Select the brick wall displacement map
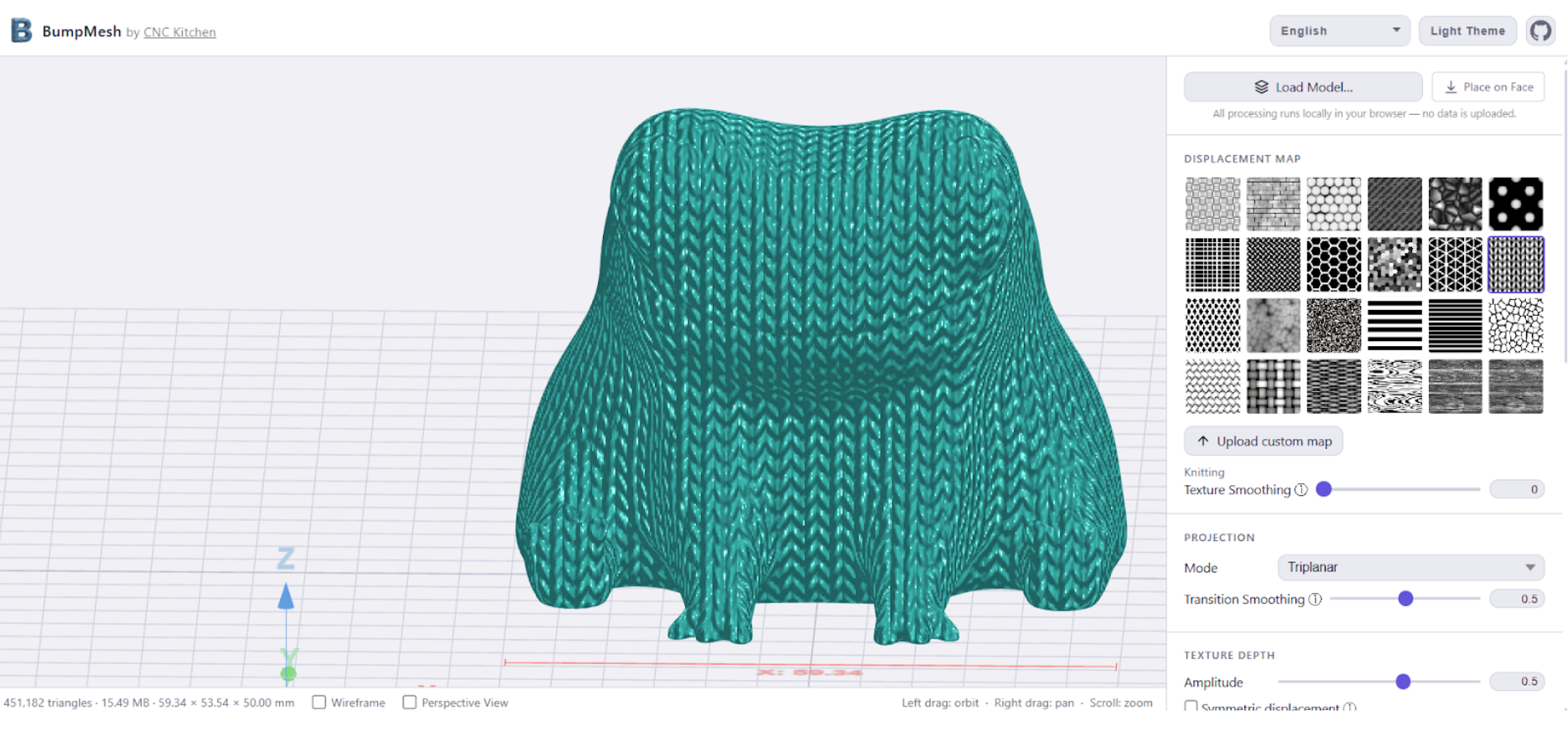 [x=1273, y=204]
